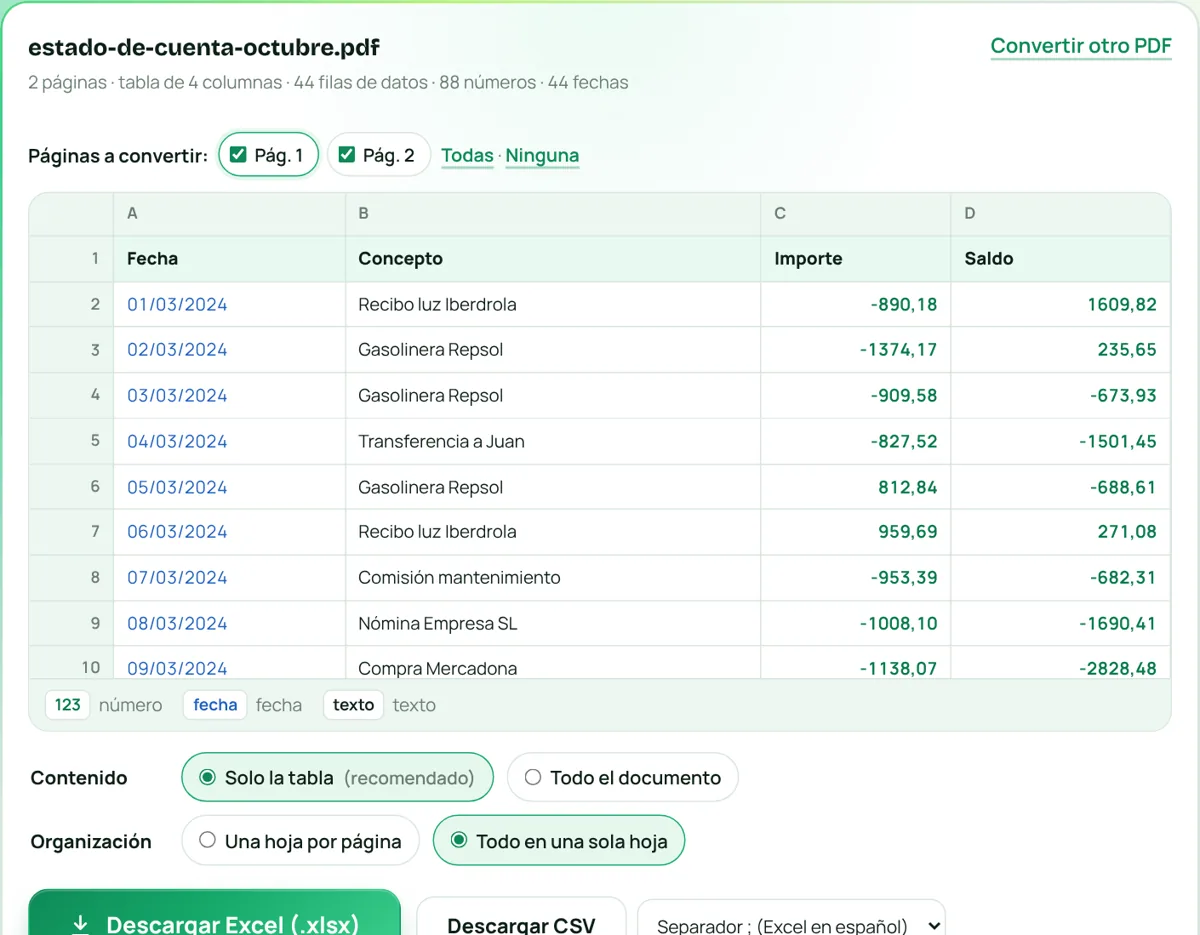Click file name estado-de-cuenta-octubre.pdf

[x=204, y=47]
